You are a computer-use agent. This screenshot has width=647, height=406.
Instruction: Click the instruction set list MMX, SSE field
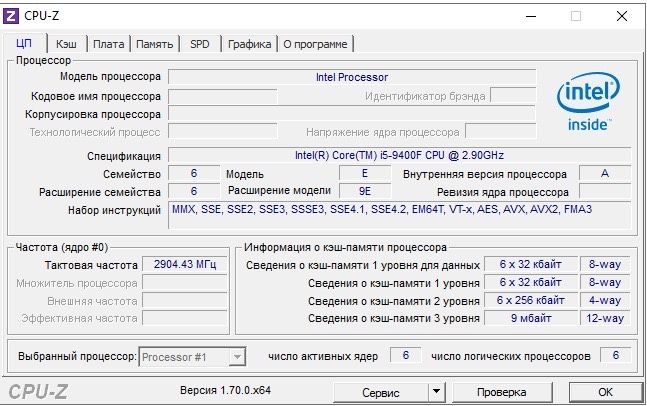coord(399,215)
